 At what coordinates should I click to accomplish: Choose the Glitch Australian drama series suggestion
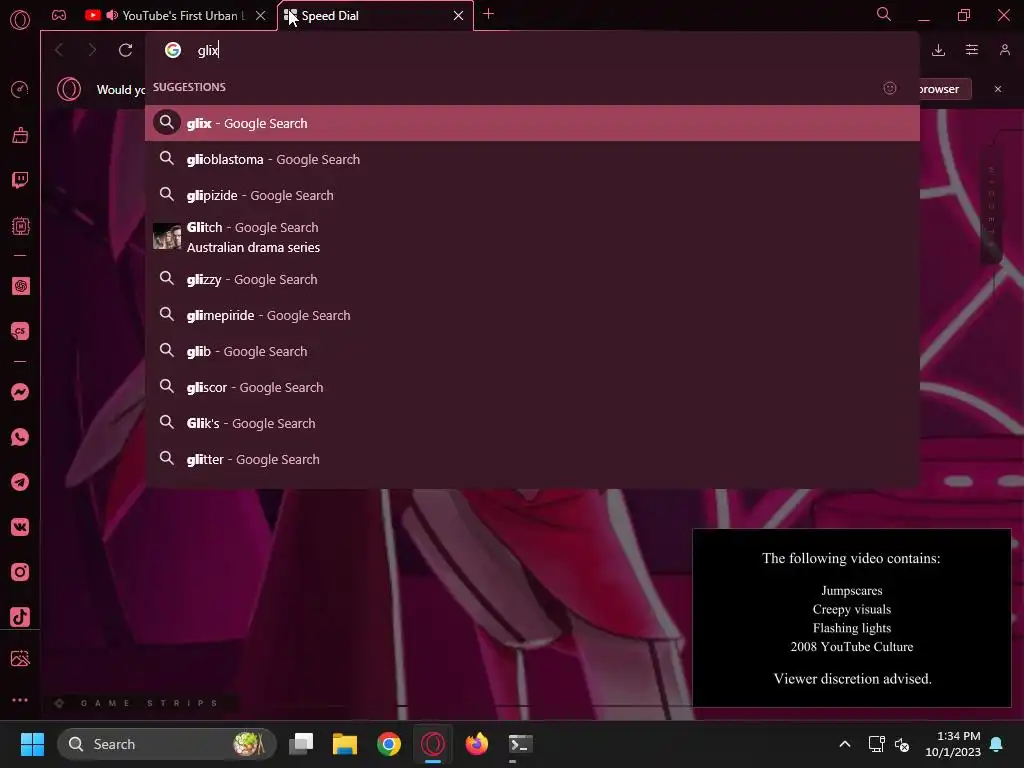pyautogui.click(x=532, y=236)
